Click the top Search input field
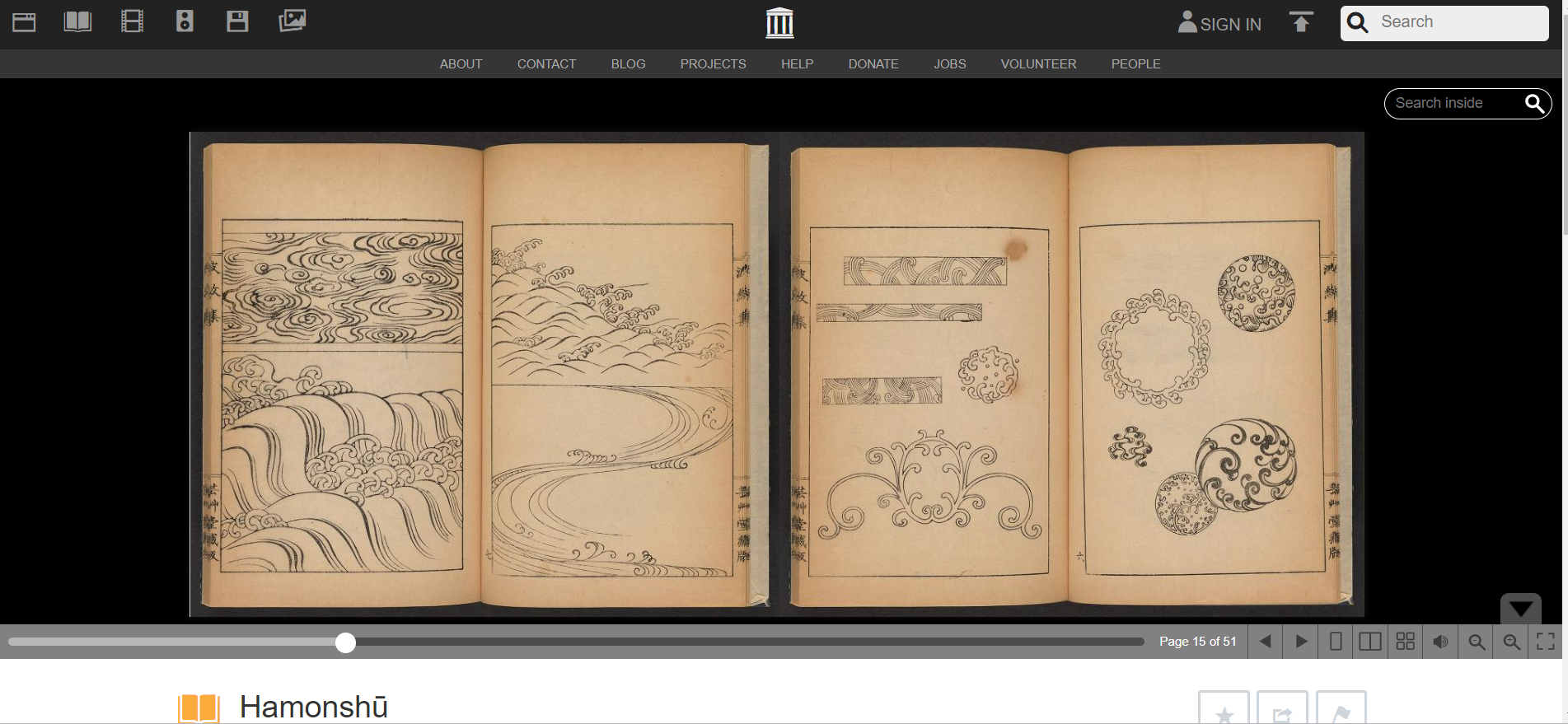Screen dimensions: 1568x724 click(x=1444, y=23)
